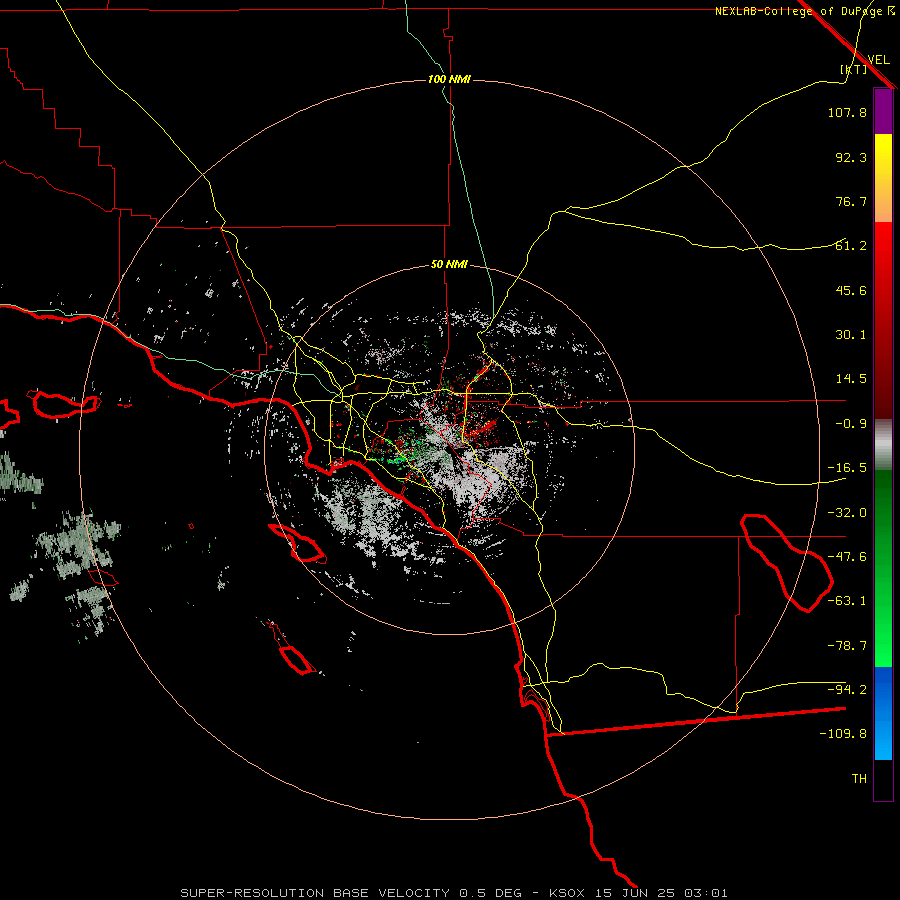Click the 100 NMI range ring label
The image size is (900, 900).
click(449, 79)
